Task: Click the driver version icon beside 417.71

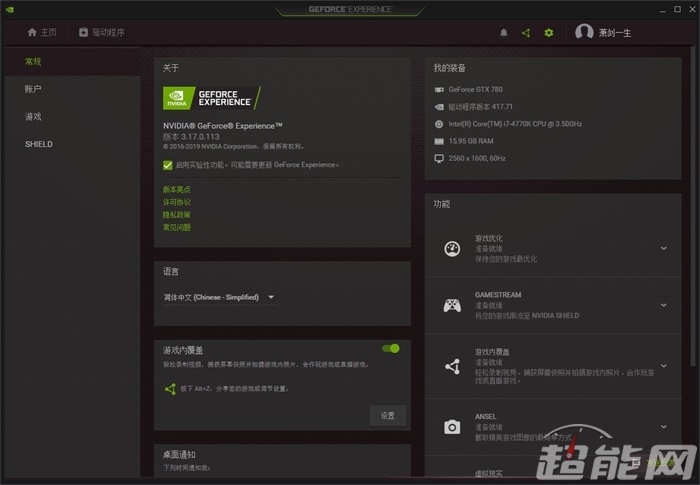Action: 439,107
